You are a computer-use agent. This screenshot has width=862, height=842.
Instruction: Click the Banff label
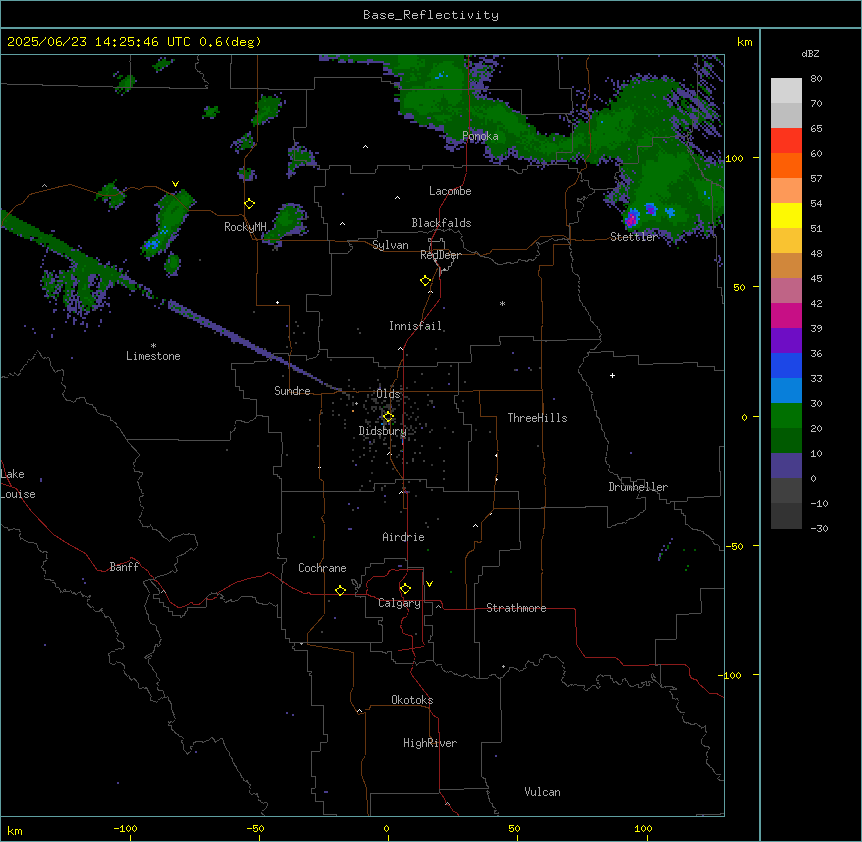tap(124, 567)
